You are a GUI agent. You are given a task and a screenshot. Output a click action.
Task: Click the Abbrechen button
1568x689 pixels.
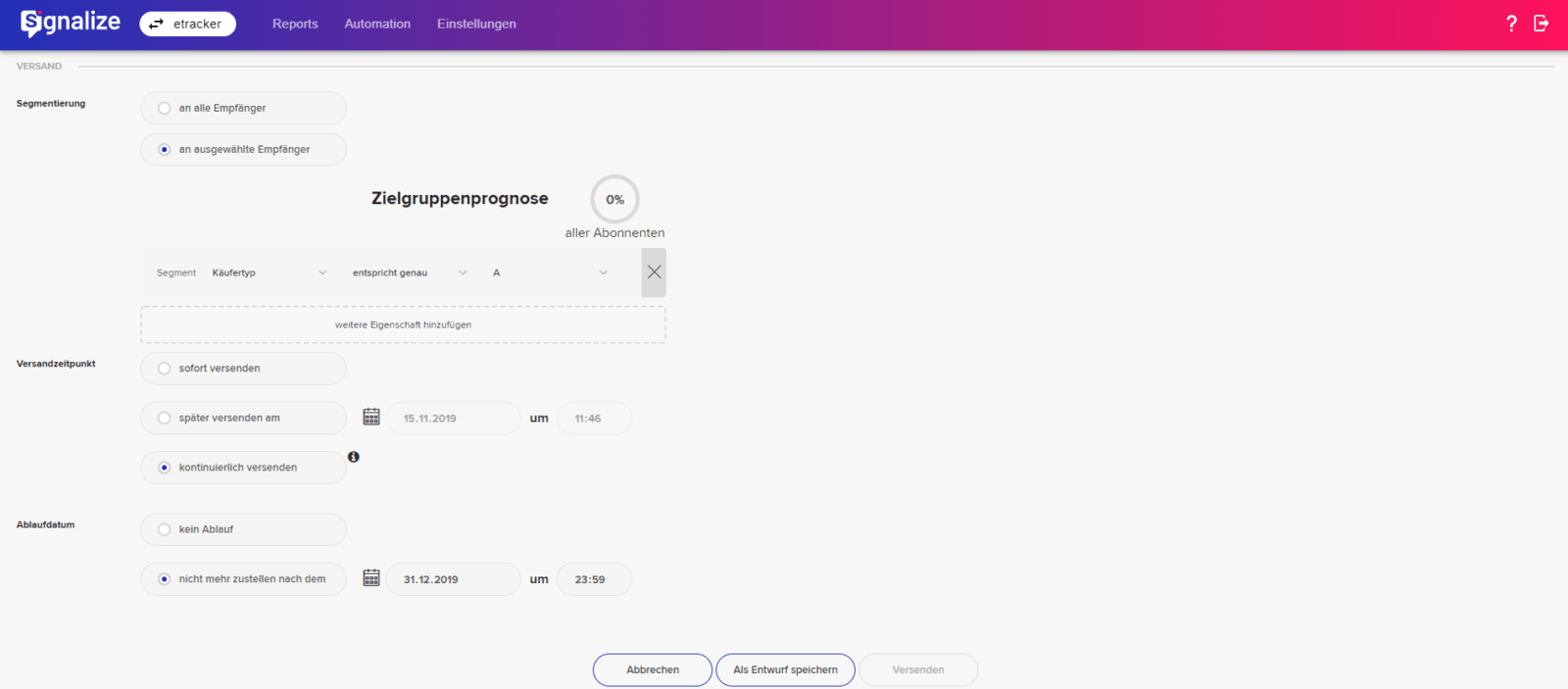point(653,670)
